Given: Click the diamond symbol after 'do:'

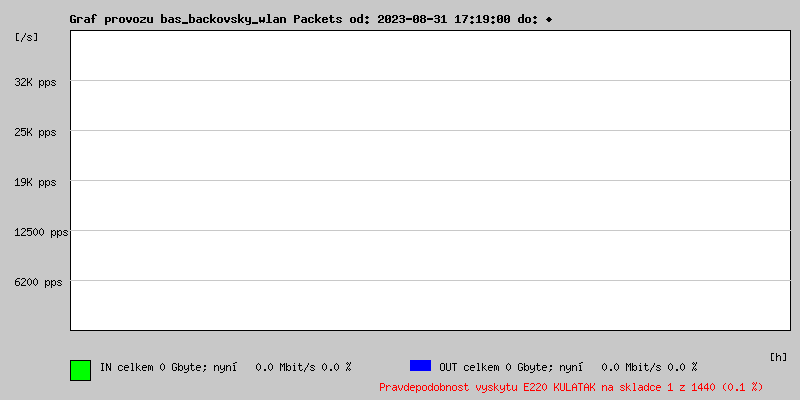Looking at the screenshot, I should (548, 20).
